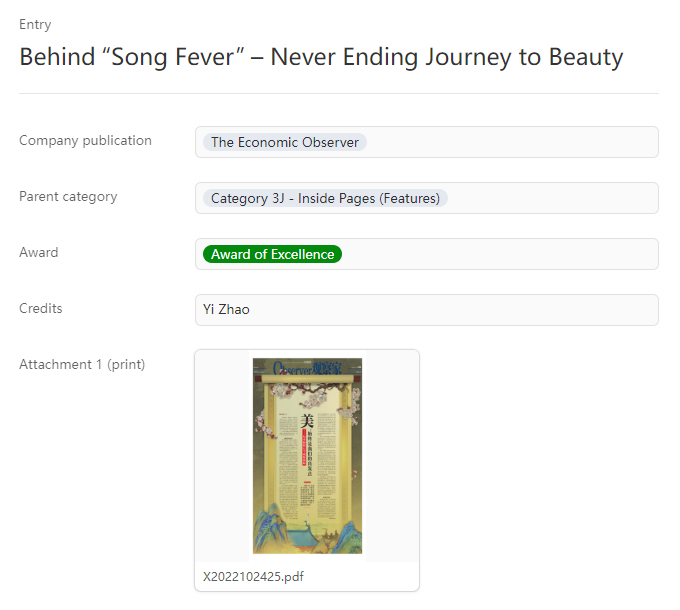Click the Attachment 1 (print) label
This screenshot has height=610, width=680.
pyautogui.click(x=82, y=364)
